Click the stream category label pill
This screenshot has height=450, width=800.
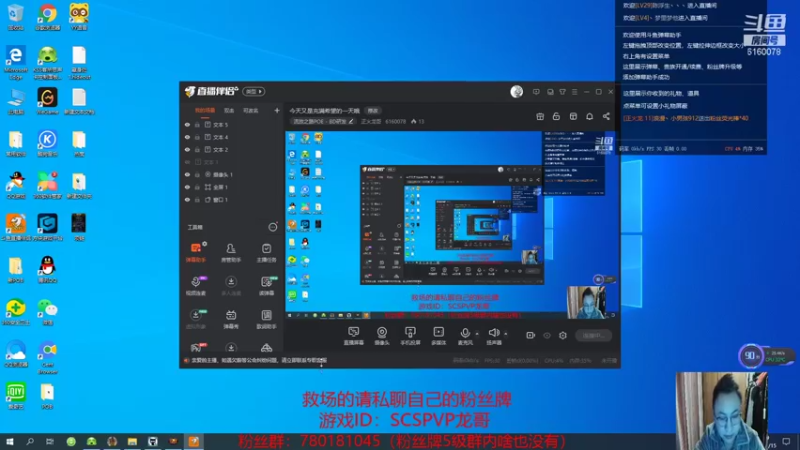tap(323, 121)
